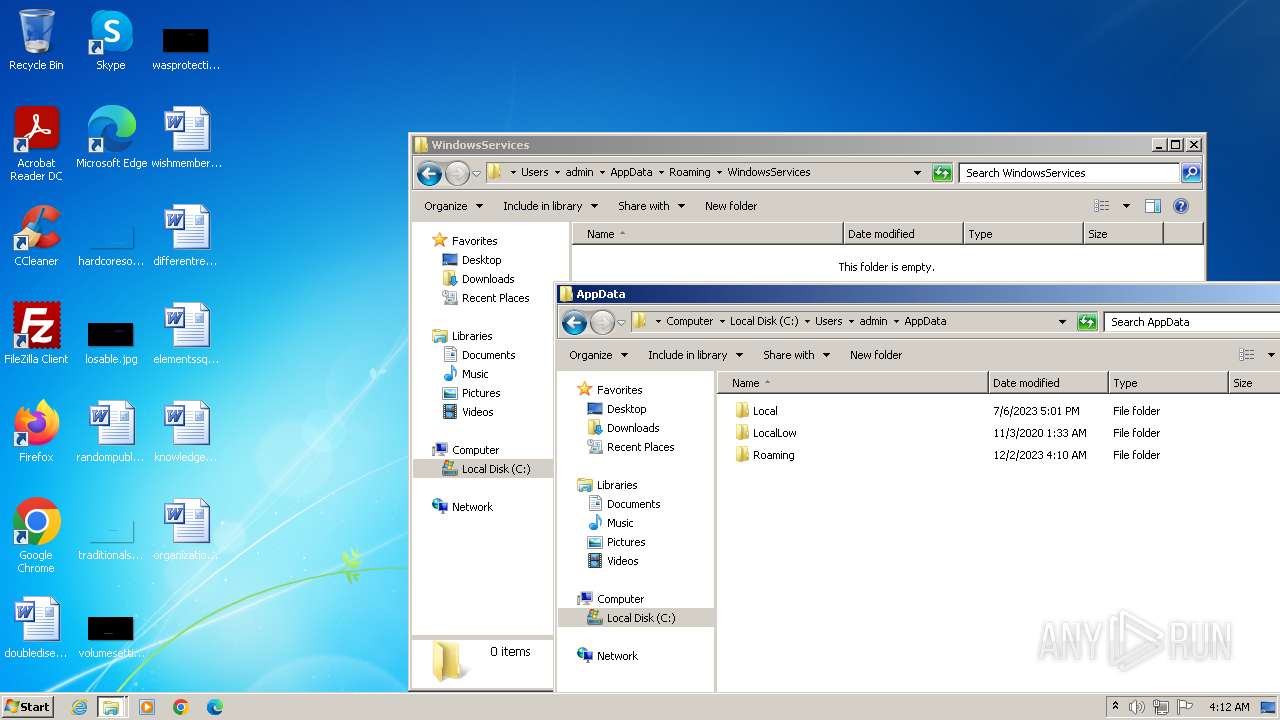Open the Organize menu in the AppData window
1280x720 pixels.
coord(599,355)
